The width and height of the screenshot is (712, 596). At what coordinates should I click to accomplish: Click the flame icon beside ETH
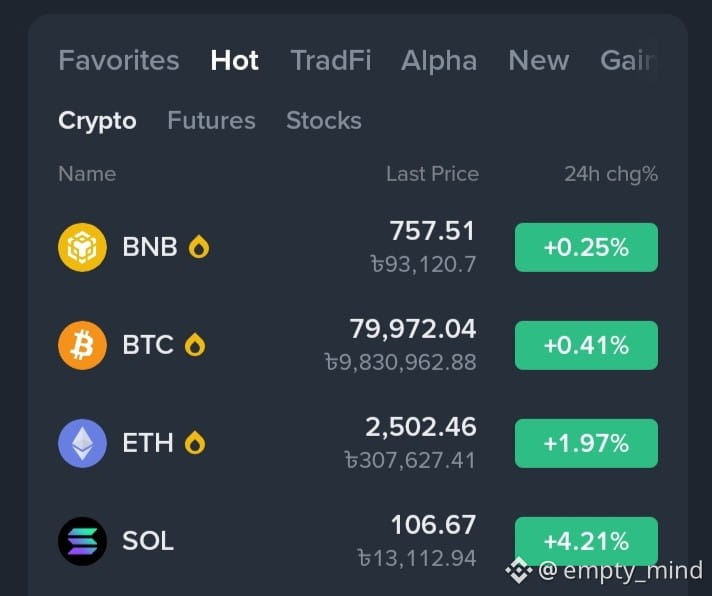[195, 443]
